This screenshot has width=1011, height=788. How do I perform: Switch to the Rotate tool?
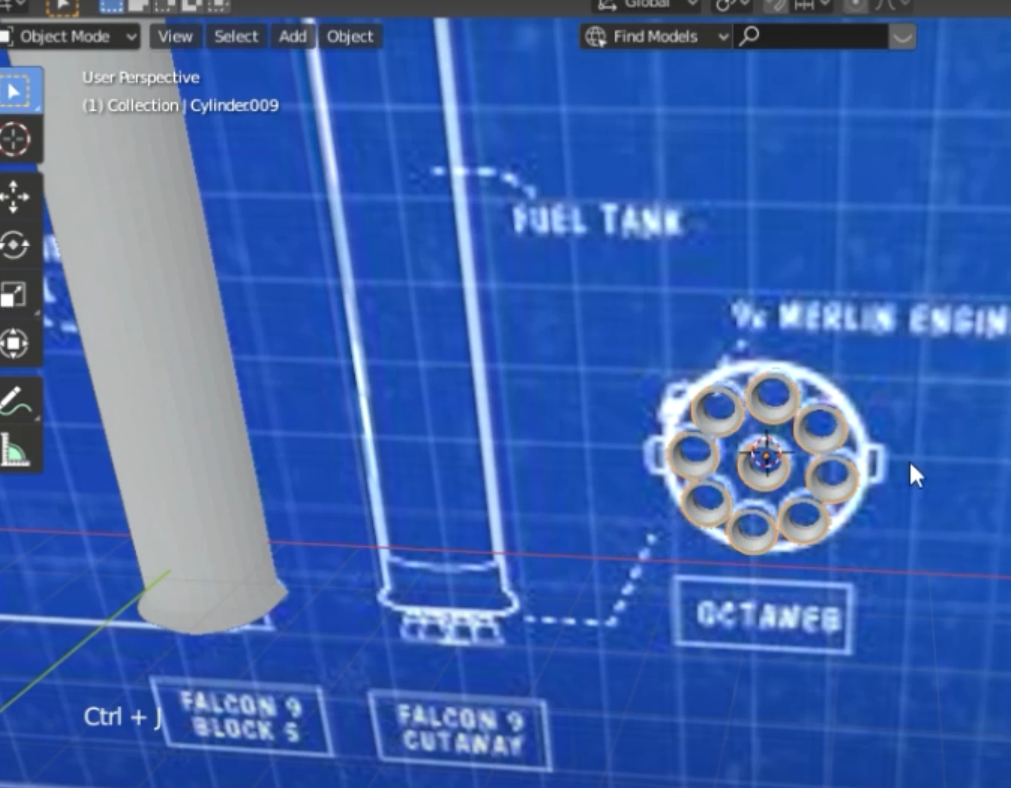pos(15,245)
